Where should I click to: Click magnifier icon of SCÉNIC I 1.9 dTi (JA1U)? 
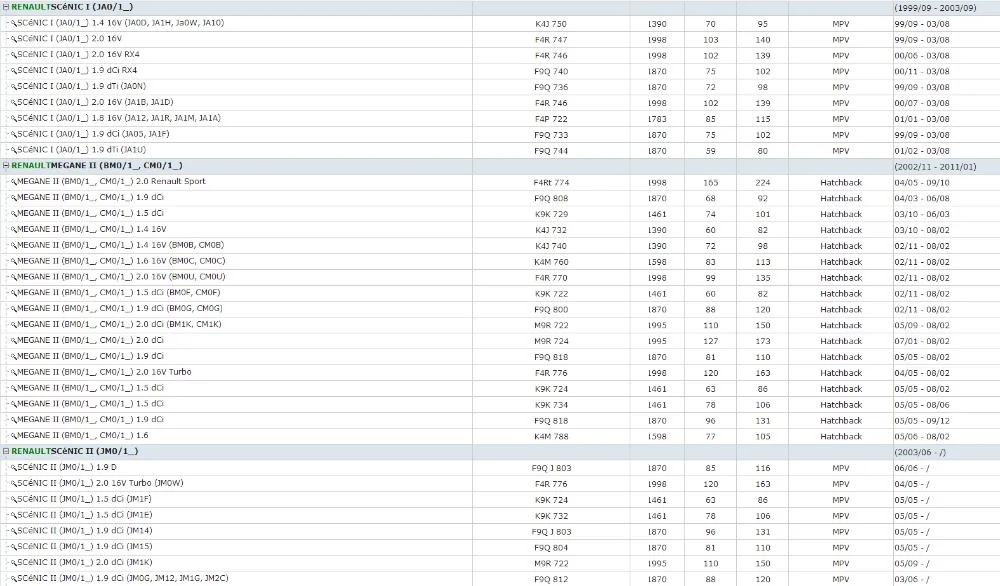pos(13,151)
